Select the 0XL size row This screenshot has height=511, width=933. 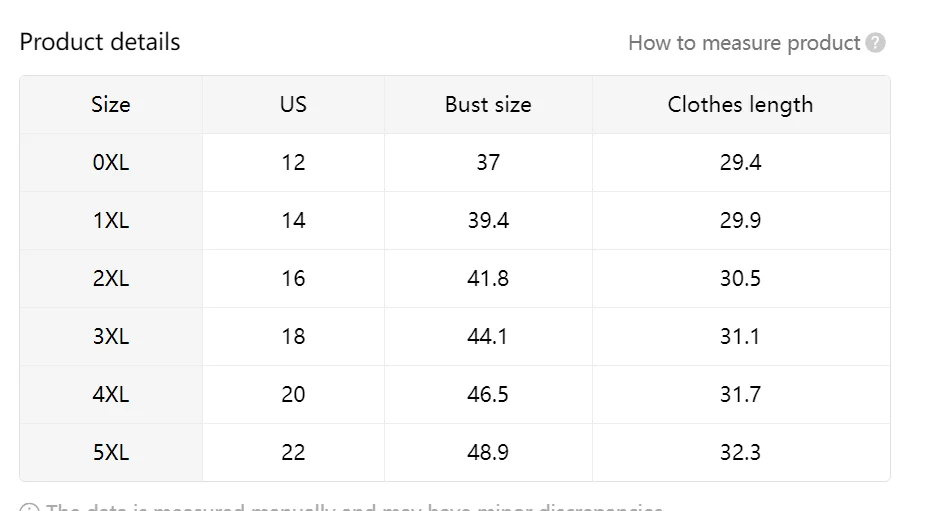pos(110,163)
